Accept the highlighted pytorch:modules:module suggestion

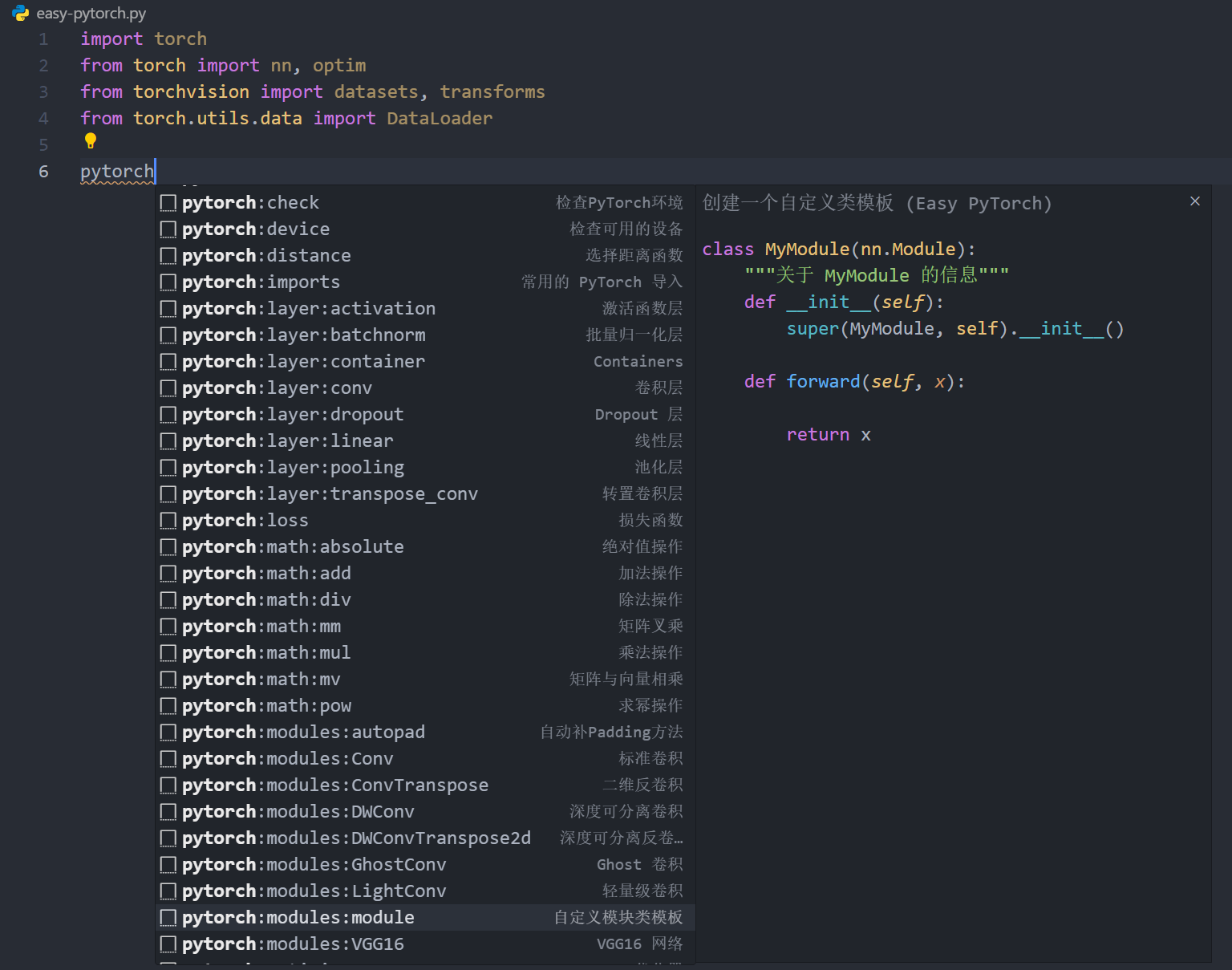pos(425,918)
